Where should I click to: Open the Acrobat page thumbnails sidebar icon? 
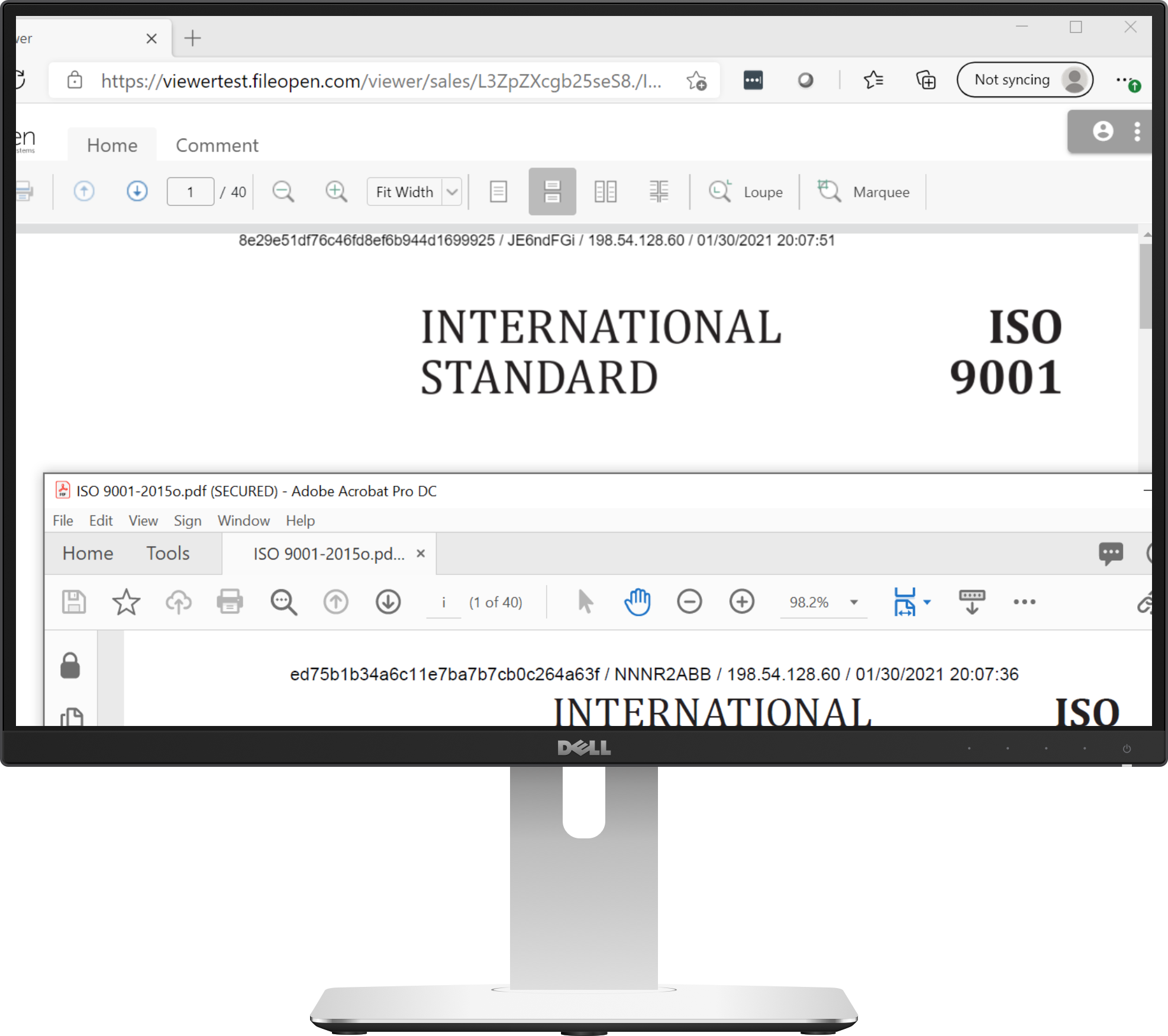72,717
